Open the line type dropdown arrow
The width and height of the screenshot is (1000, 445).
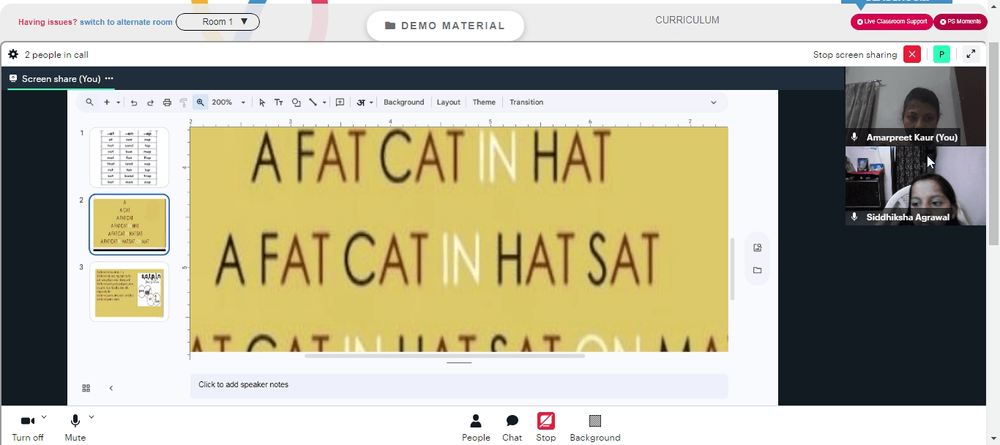325,102
